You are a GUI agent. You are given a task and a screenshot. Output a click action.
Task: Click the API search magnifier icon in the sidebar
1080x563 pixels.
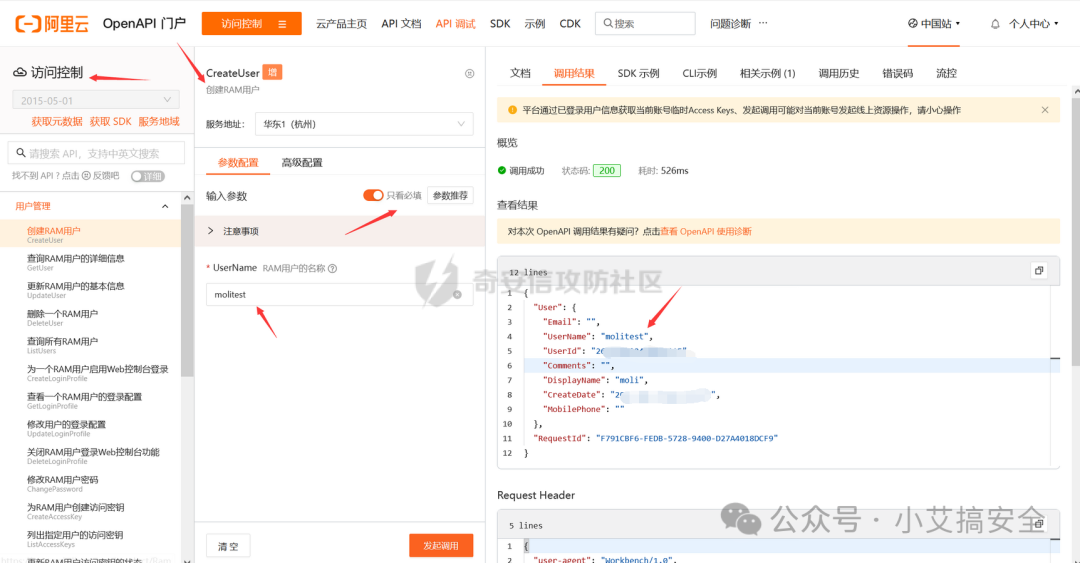(21, 153)
